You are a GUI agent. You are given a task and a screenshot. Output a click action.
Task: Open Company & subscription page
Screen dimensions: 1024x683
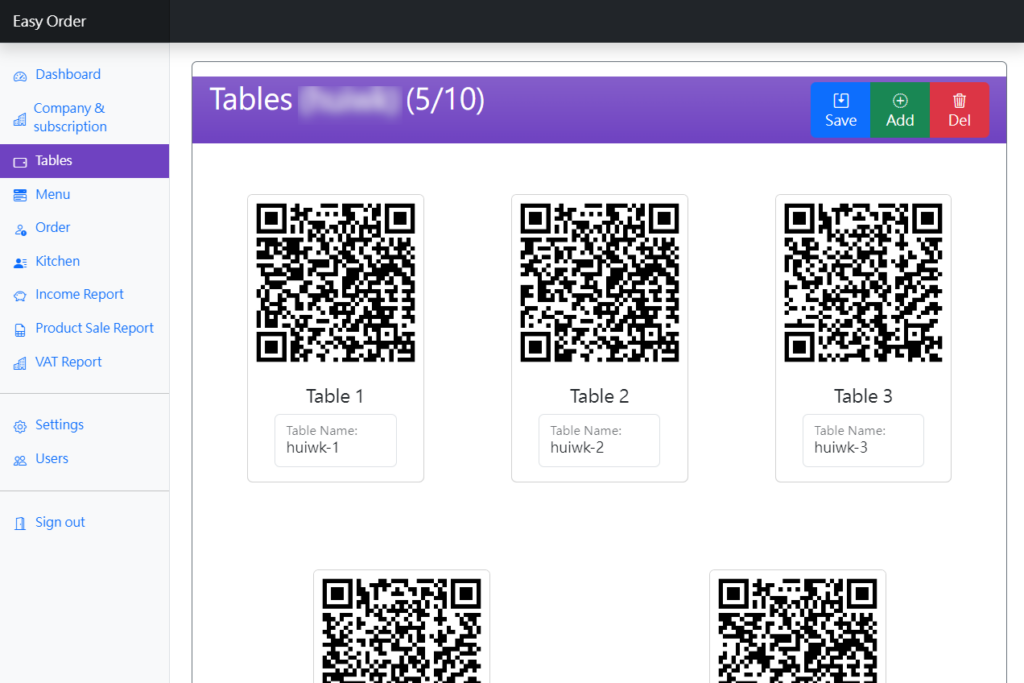70,118
